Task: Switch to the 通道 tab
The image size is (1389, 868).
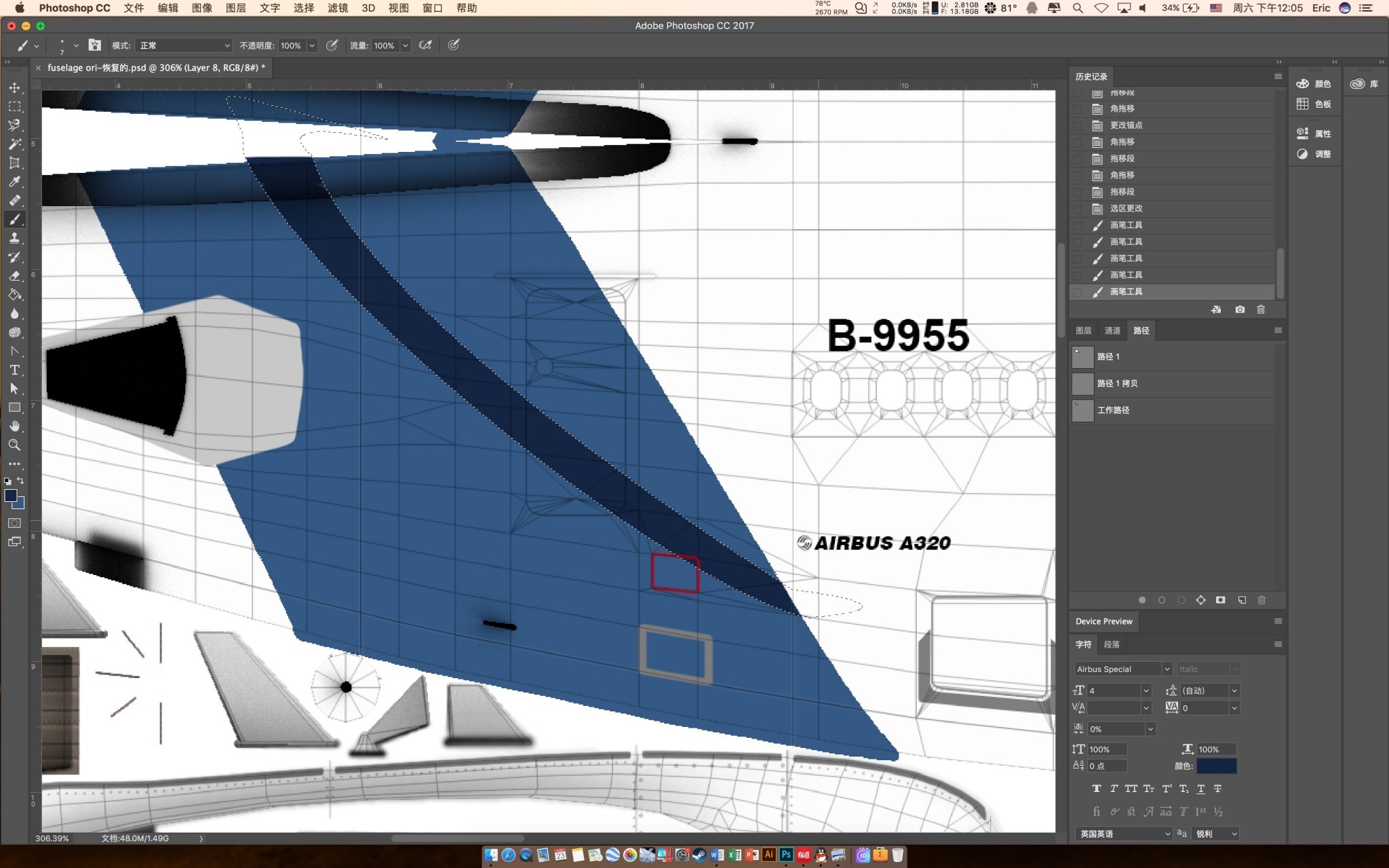Action: (1112, 331)
